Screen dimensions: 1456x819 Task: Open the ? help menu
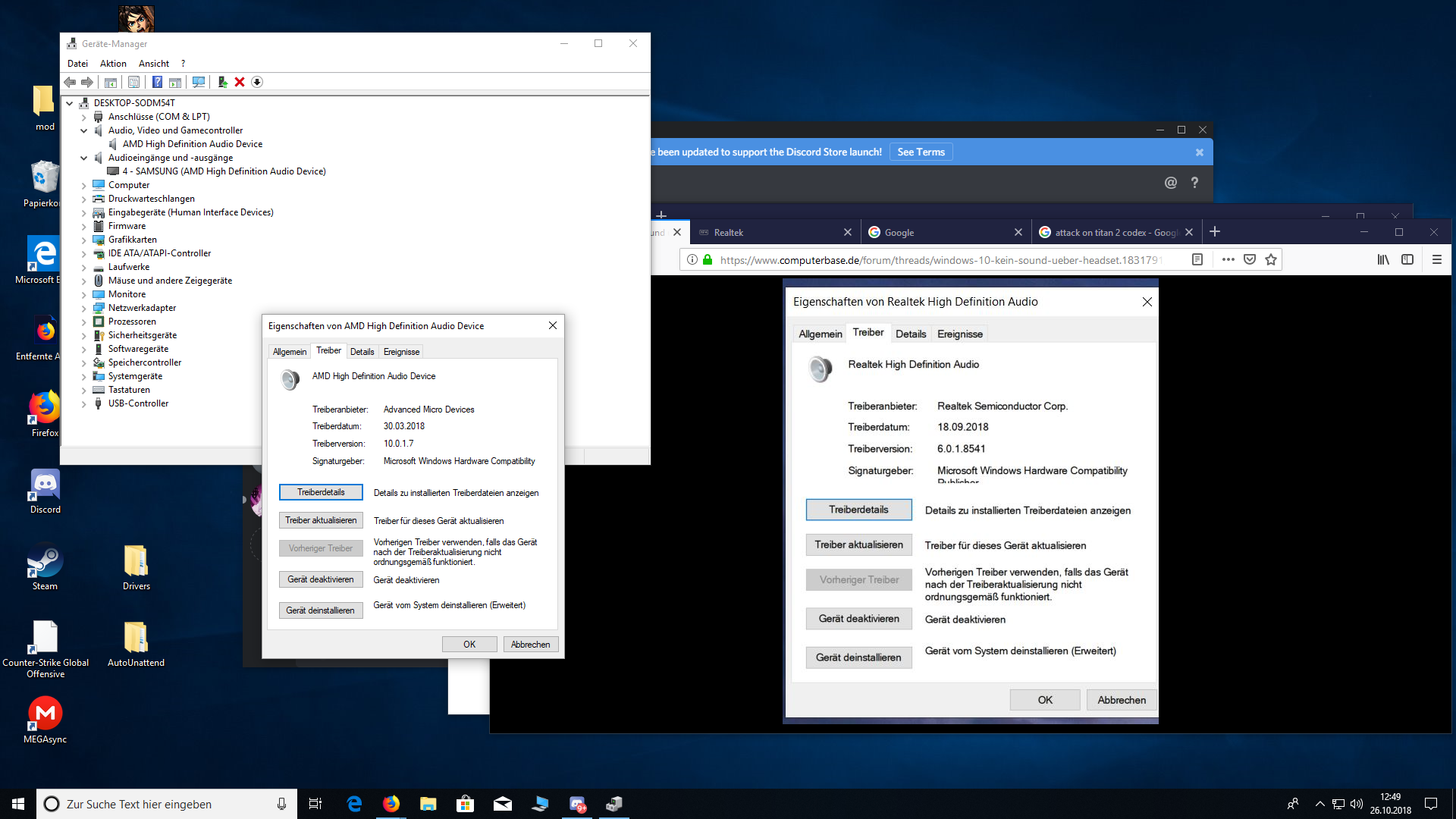coord(183,64)
